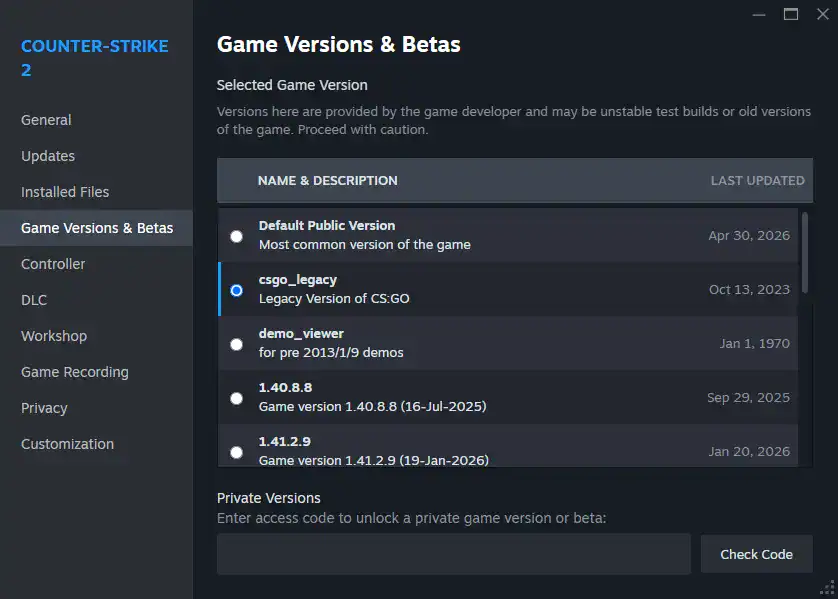Select Game Versions & Betas sidebar item
The image size is (838, 599).
[x=97, y=228]
